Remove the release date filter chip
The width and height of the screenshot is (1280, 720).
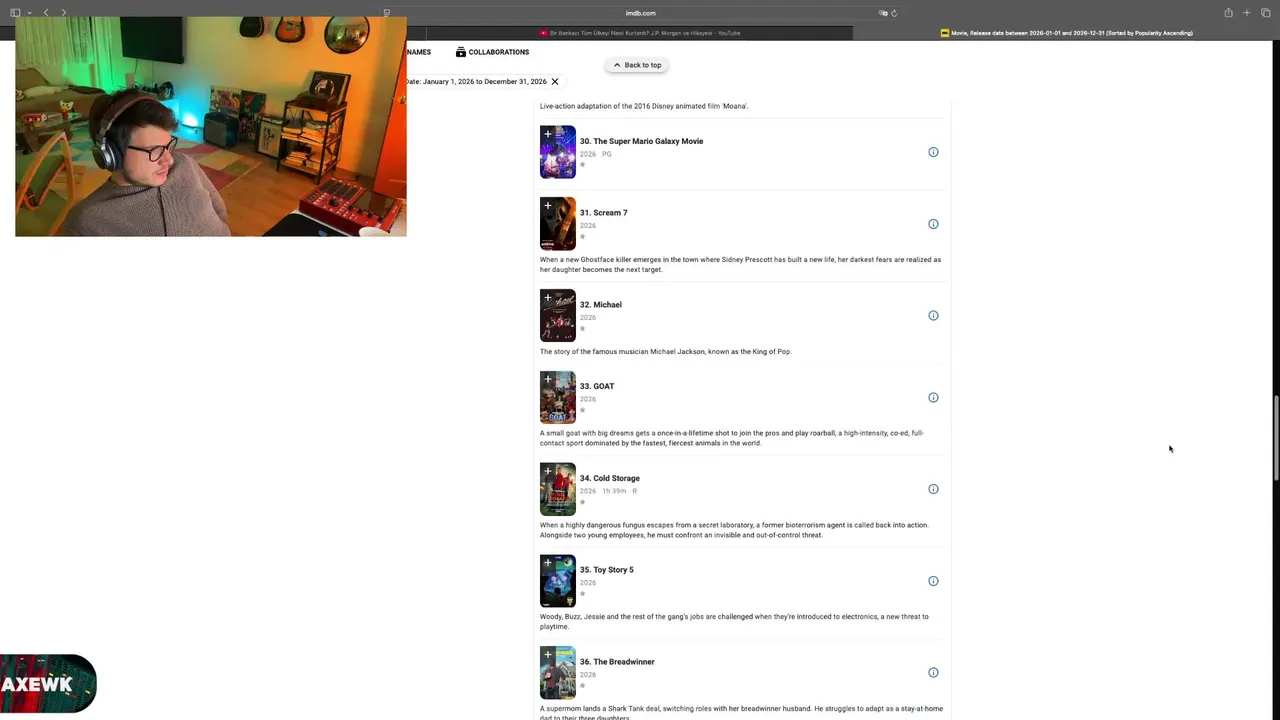click(555, 82)
